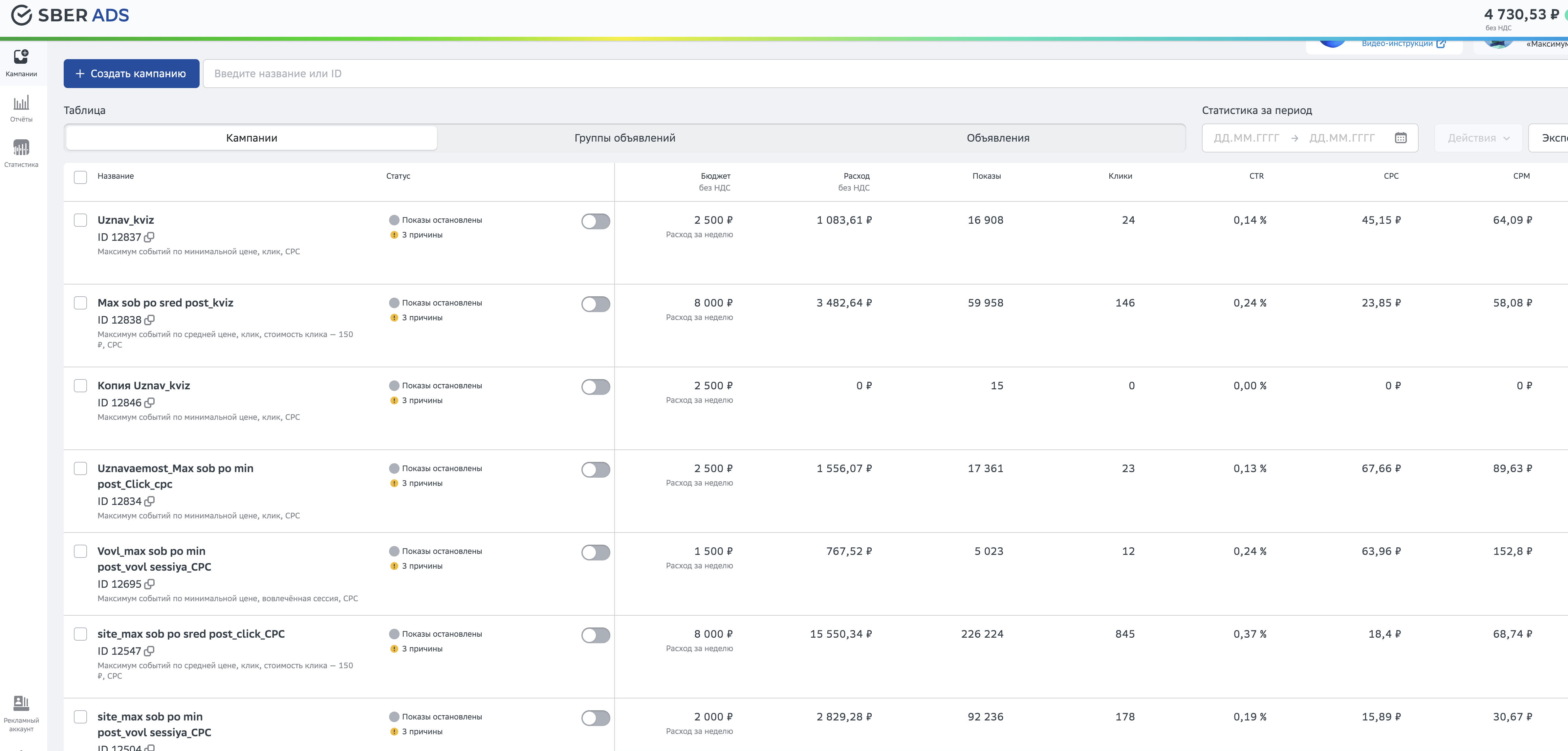Open calendar icon in date range field
The width and height of the screenshot is (1568, 751).
point(1400,138)
